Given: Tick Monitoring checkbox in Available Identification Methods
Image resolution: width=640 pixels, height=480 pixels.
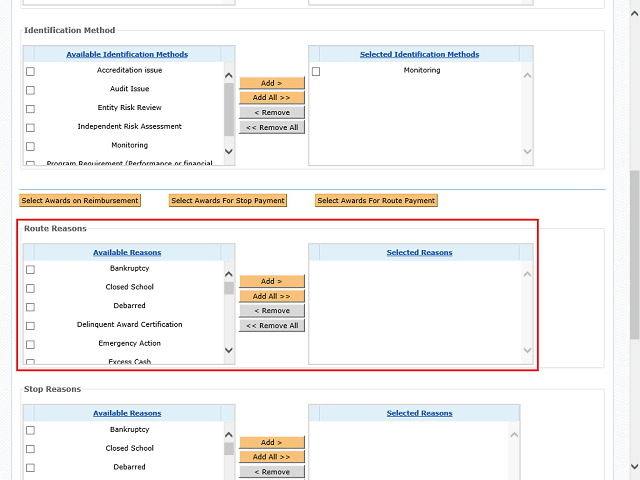Looking at the screenshot, I should 30,147.
